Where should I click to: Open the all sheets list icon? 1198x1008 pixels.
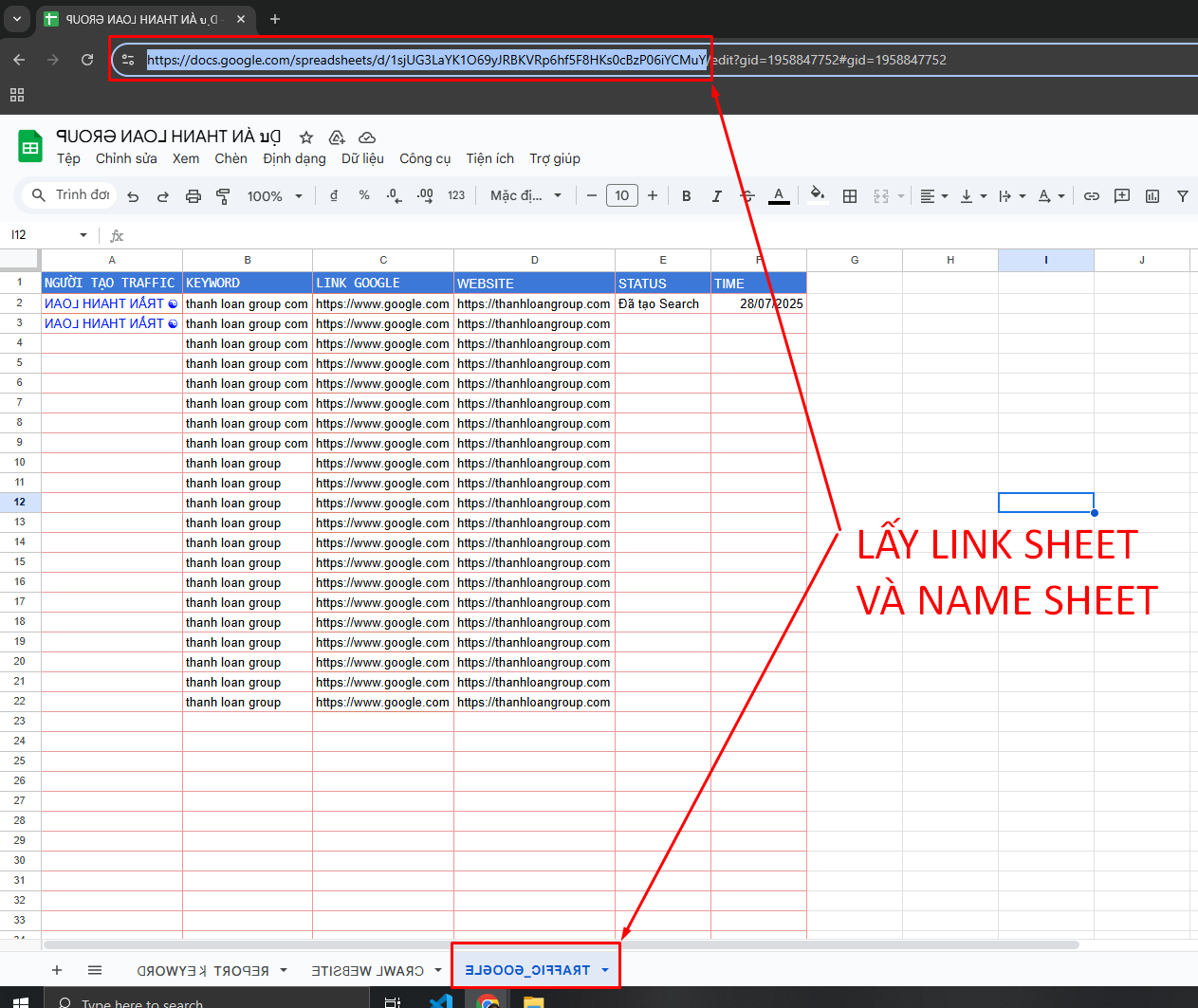[x=95, y=970]
